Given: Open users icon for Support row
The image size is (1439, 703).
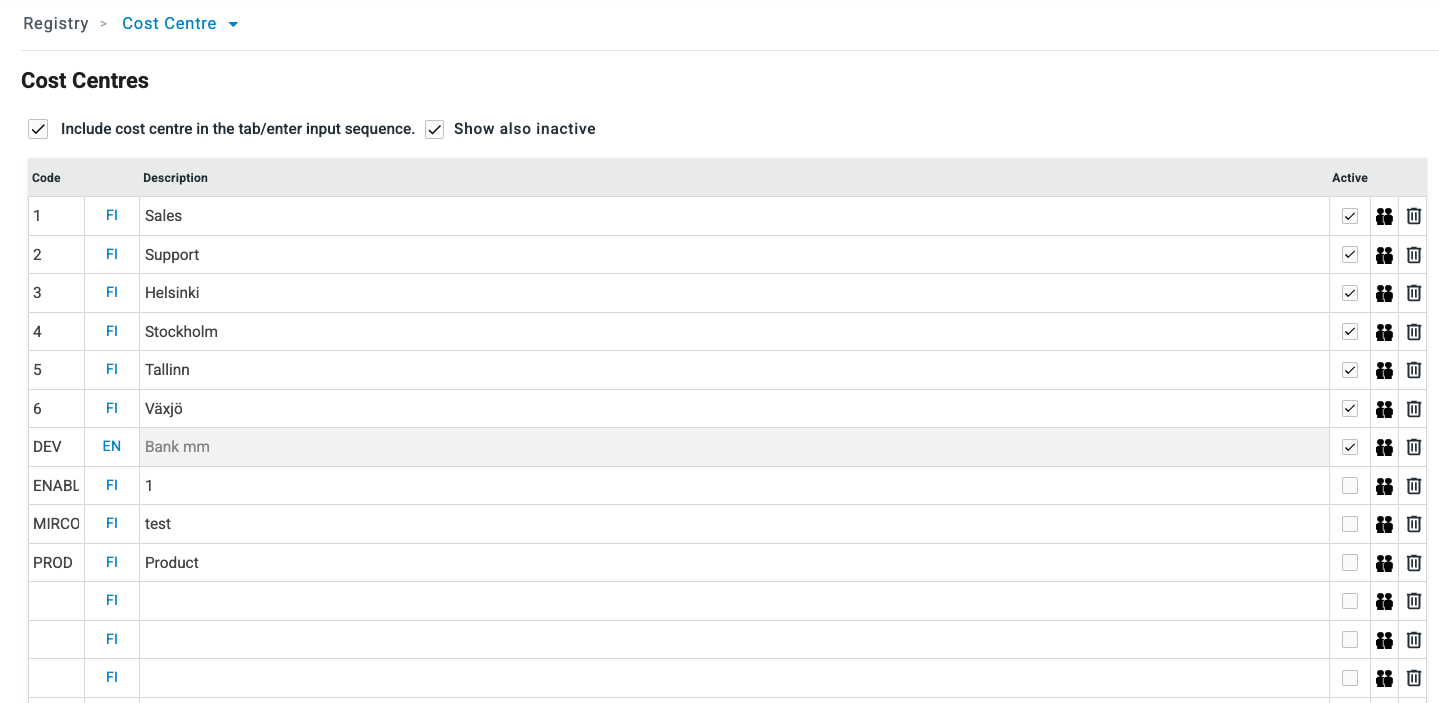Looking at the screenshot, I should pos(1384,255).
